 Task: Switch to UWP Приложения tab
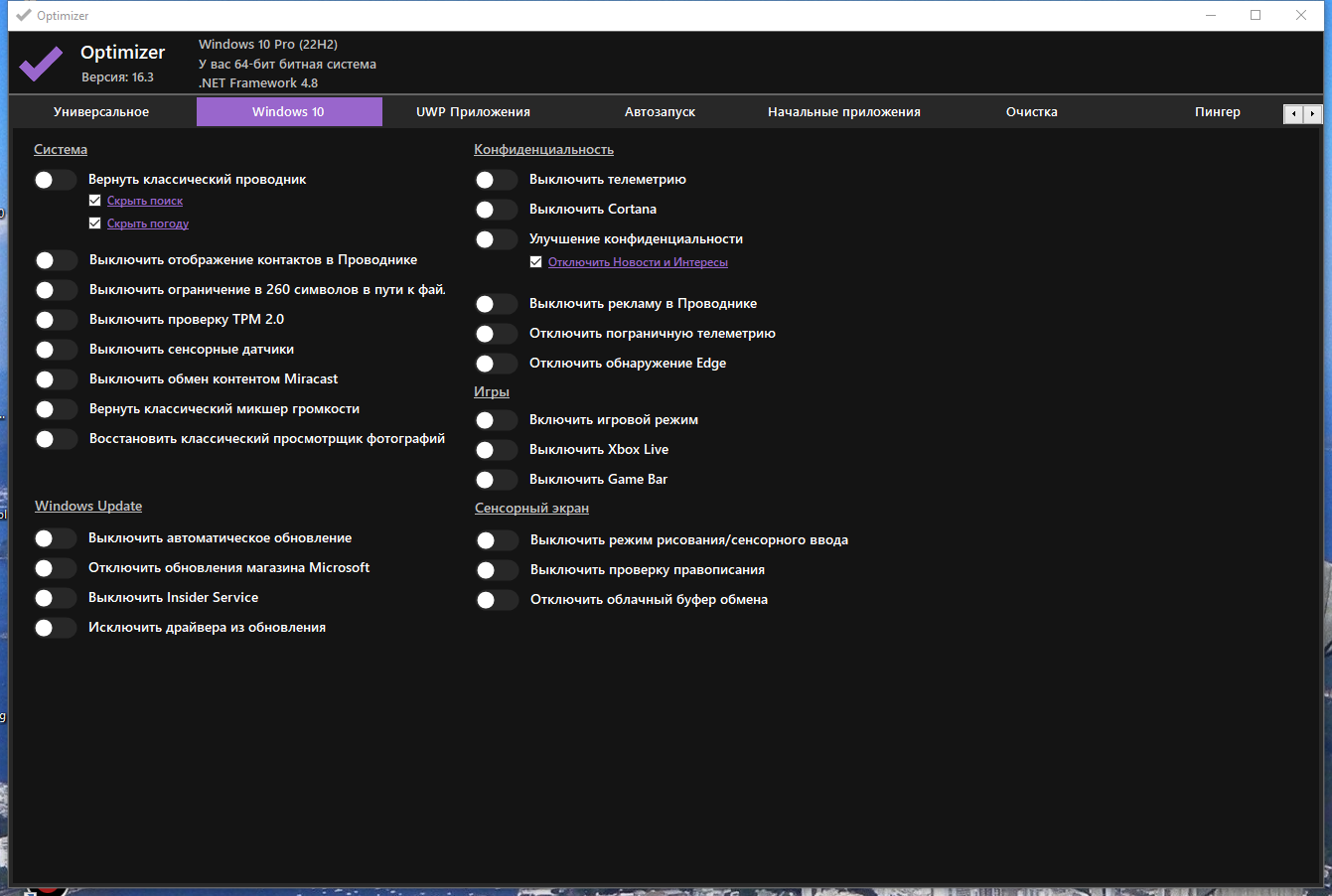[473, 112]
